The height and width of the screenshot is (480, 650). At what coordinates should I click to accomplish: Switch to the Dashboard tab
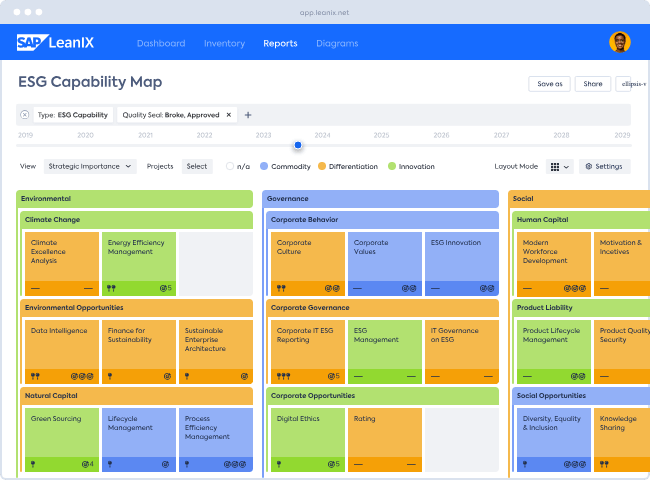(161, 43)
